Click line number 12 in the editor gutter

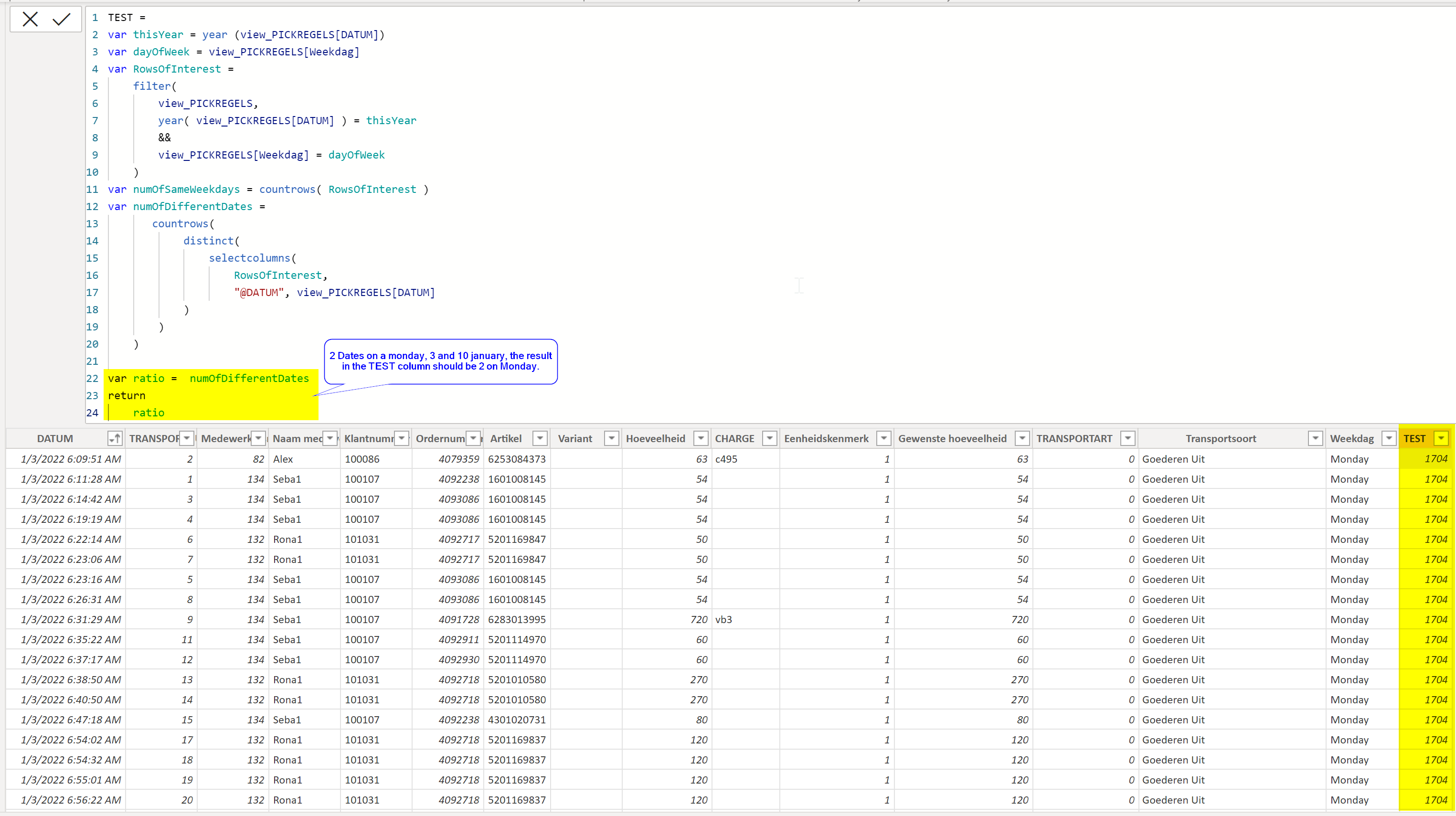tap(92, 206)
